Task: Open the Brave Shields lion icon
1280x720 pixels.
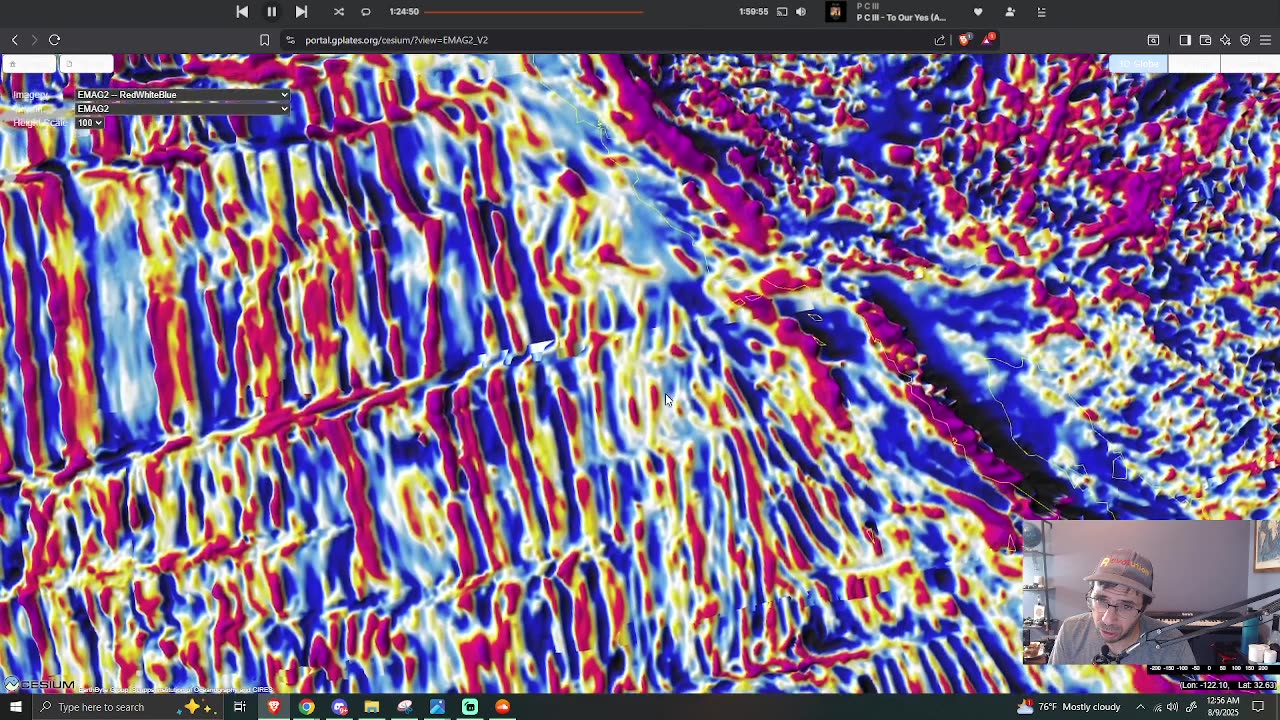Action: [963, 40]
